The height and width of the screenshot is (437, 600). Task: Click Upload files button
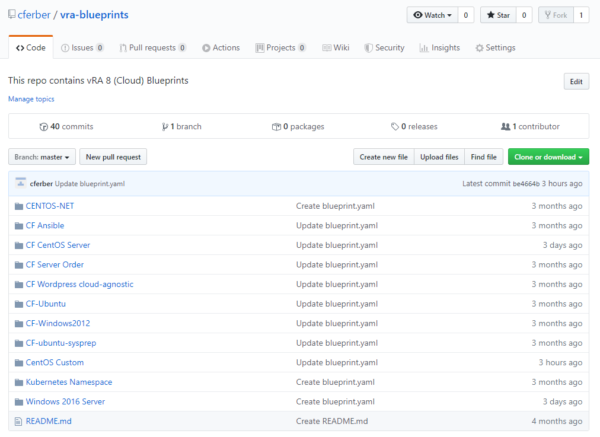439,157
